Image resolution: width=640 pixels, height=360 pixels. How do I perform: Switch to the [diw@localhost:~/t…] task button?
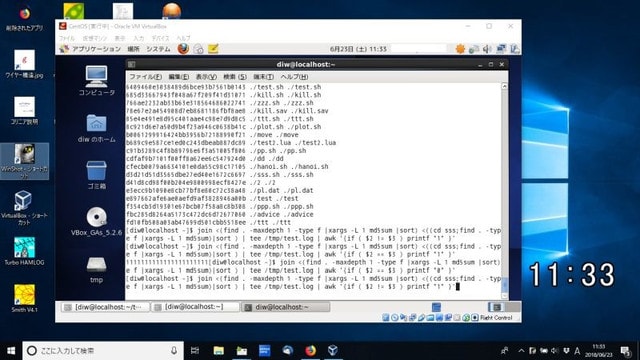click(105, 307)
